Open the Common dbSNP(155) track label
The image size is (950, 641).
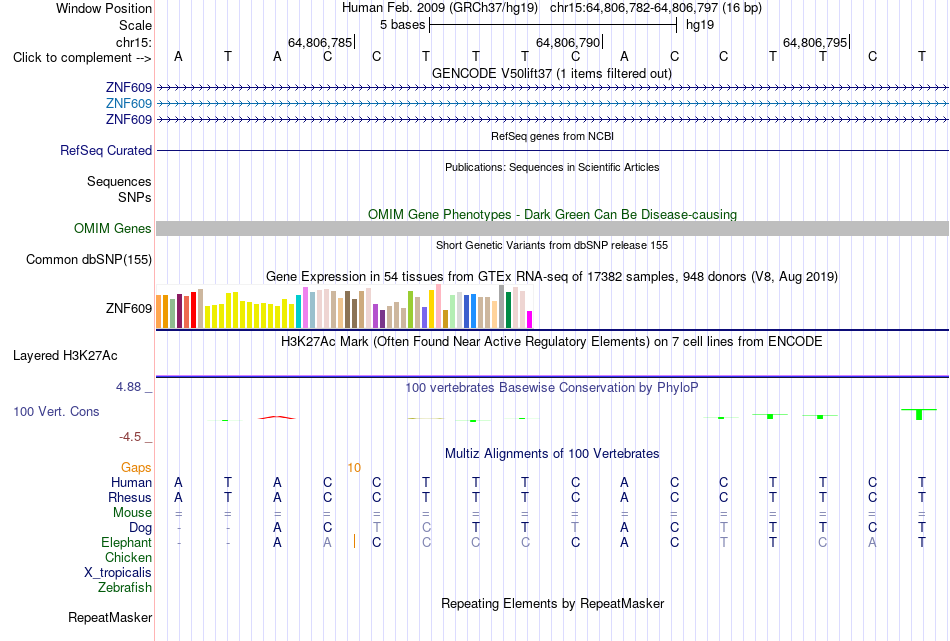coord(88,259)
